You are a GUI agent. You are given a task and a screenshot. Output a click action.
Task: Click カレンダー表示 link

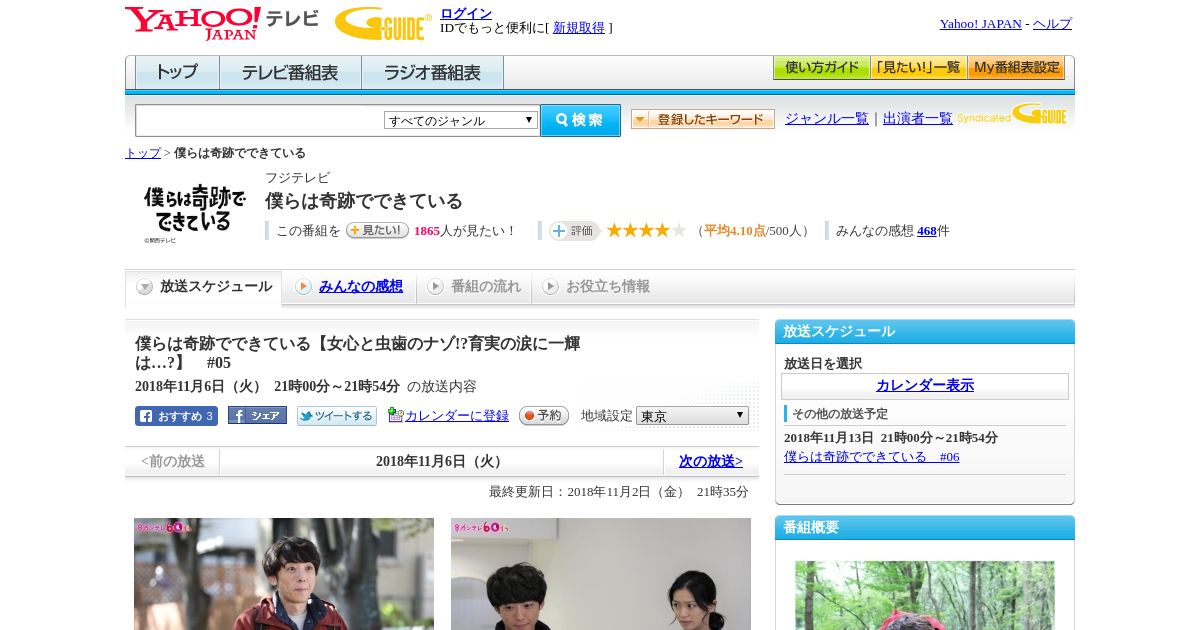coord(925,386)
